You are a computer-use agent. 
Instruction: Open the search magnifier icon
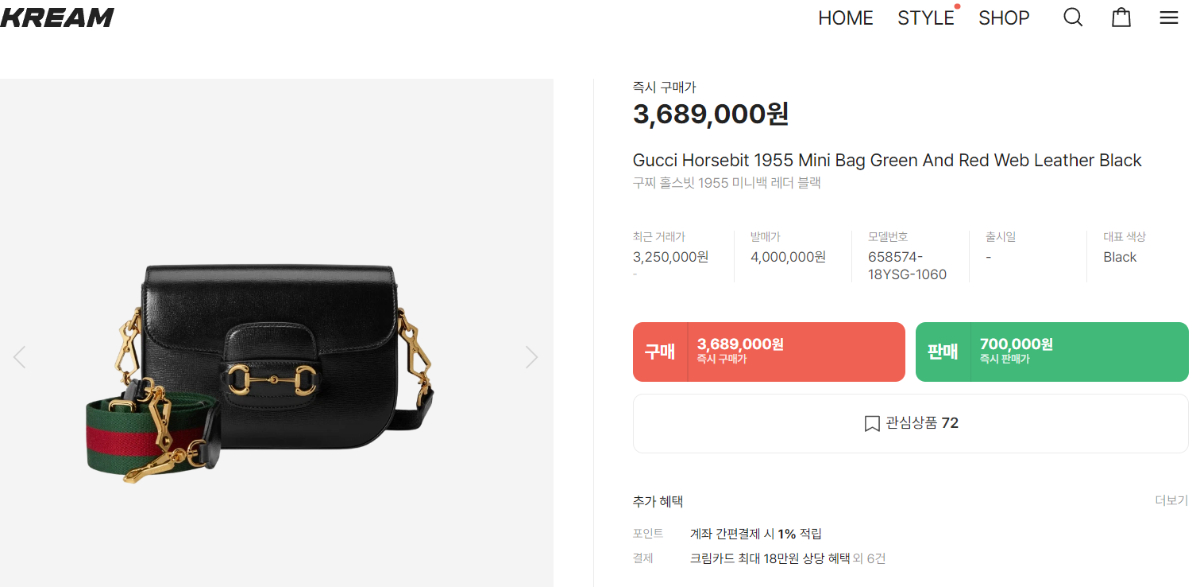[x=1073, y=18]
